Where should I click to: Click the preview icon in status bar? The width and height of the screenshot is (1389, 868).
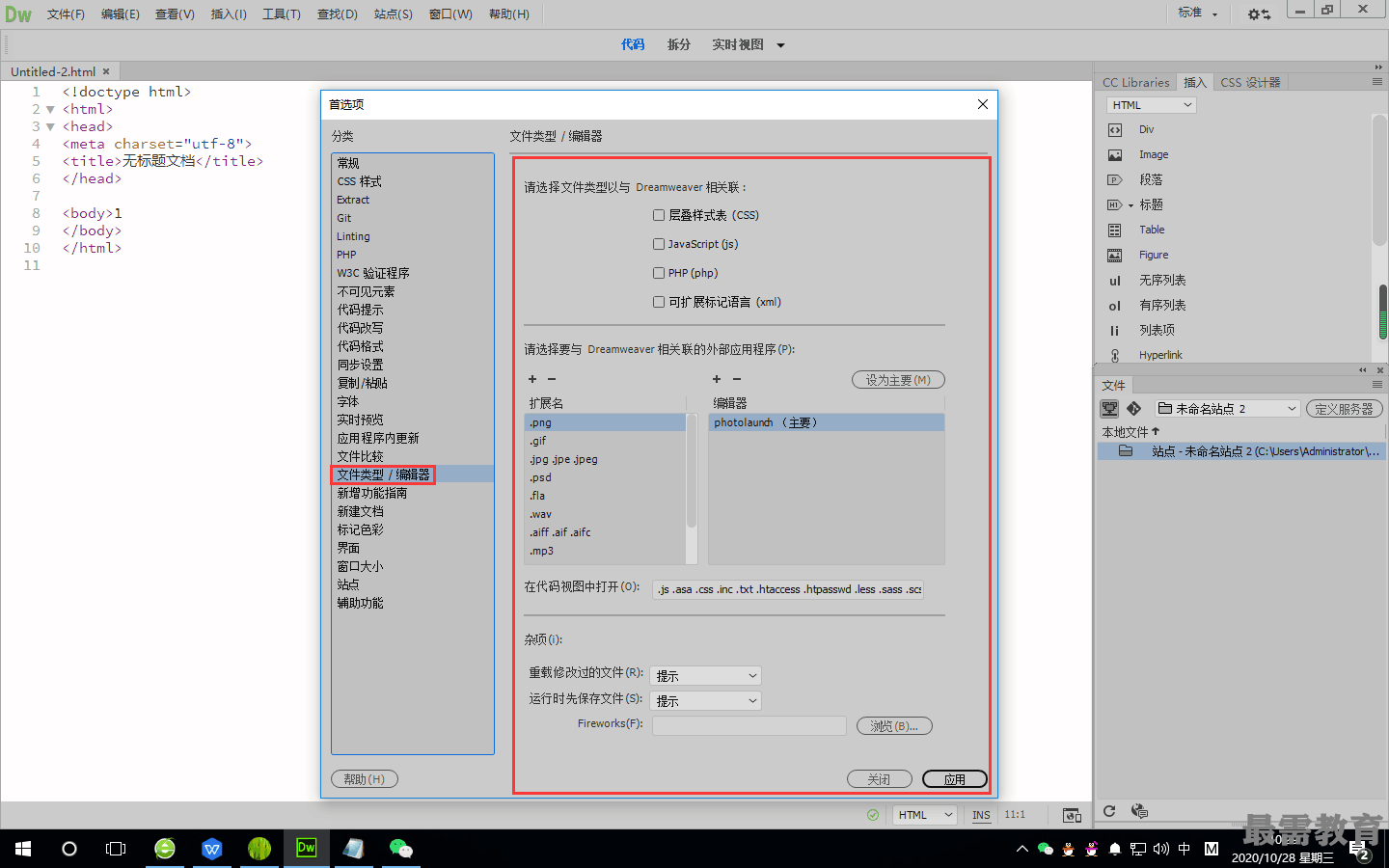click(x=1072, y=815)
